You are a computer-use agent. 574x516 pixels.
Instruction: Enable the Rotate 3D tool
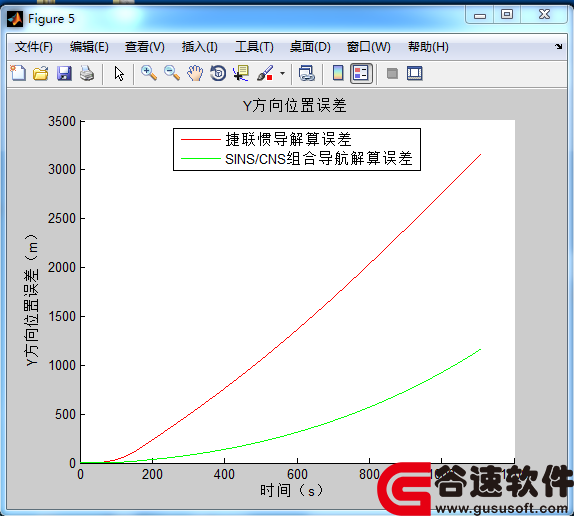pos(218,74)
